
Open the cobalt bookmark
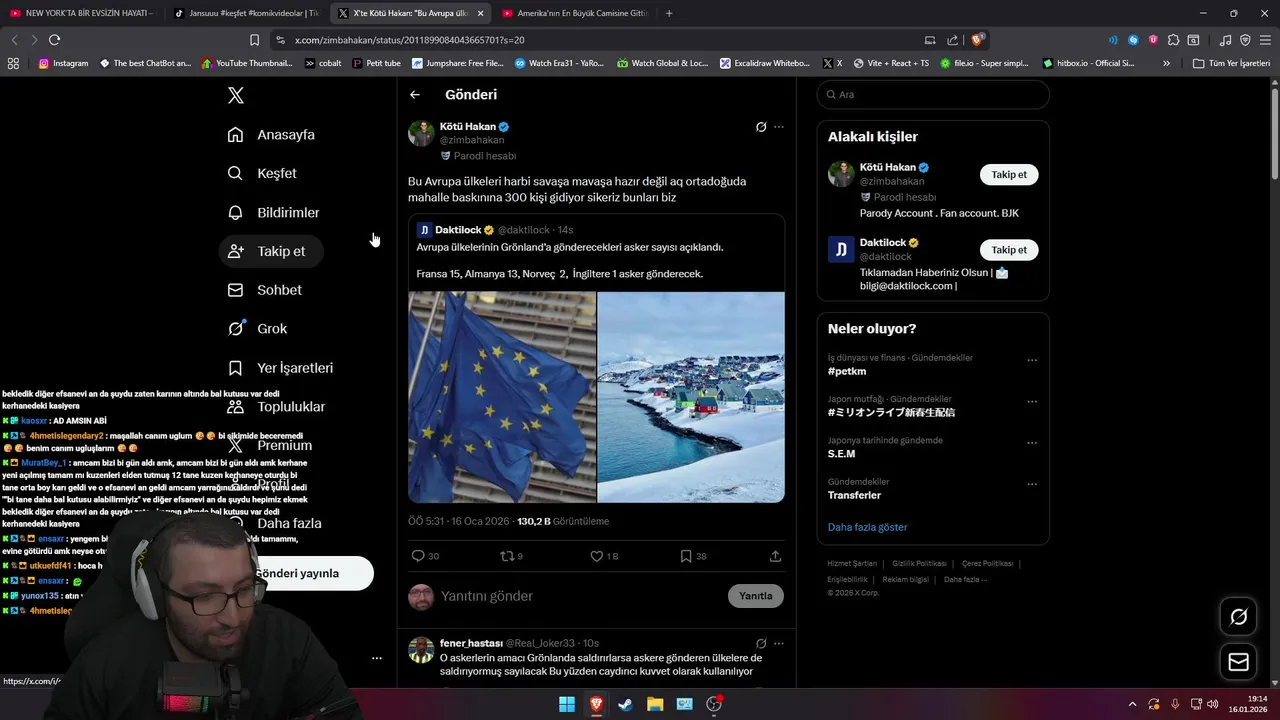pos(323,63)
